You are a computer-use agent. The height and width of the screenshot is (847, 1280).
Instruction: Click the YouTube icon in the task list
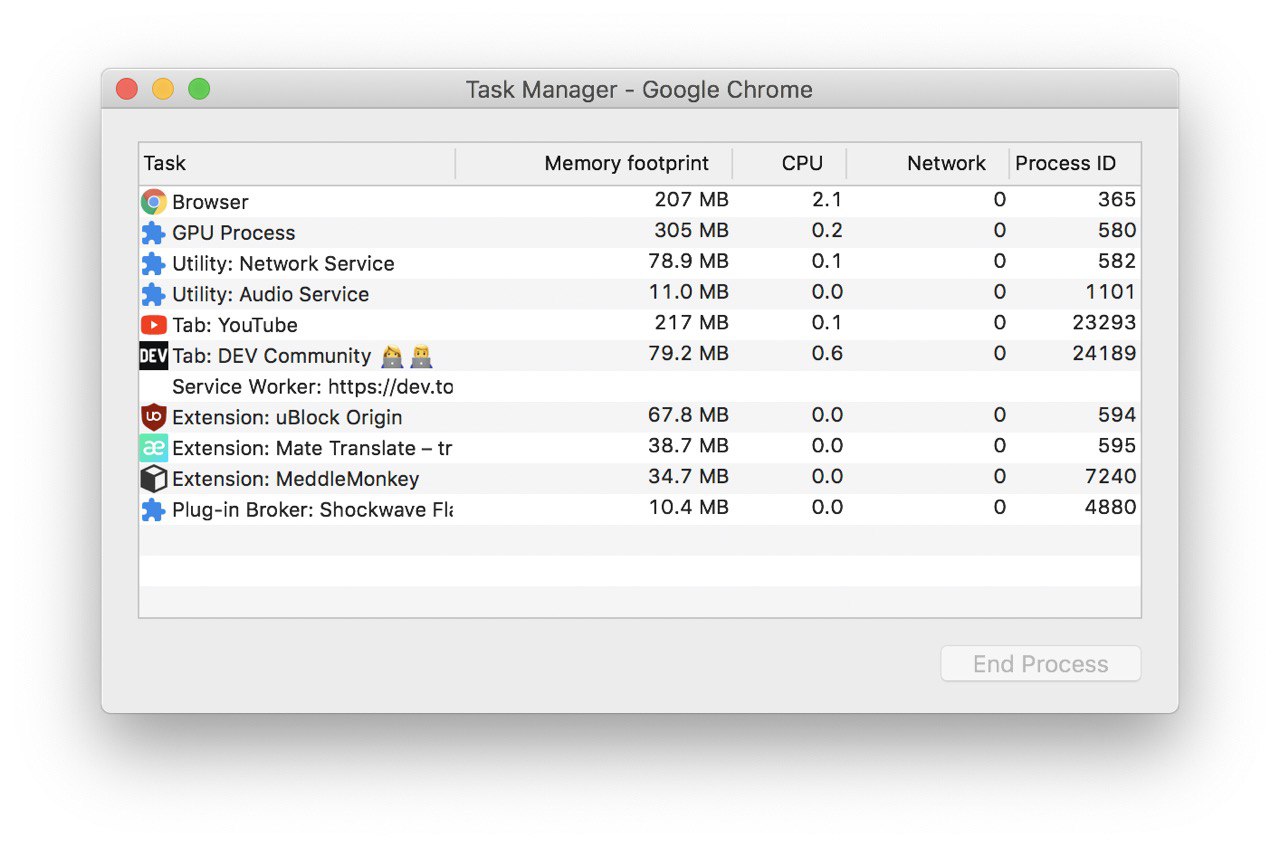(x=153, y=325)
